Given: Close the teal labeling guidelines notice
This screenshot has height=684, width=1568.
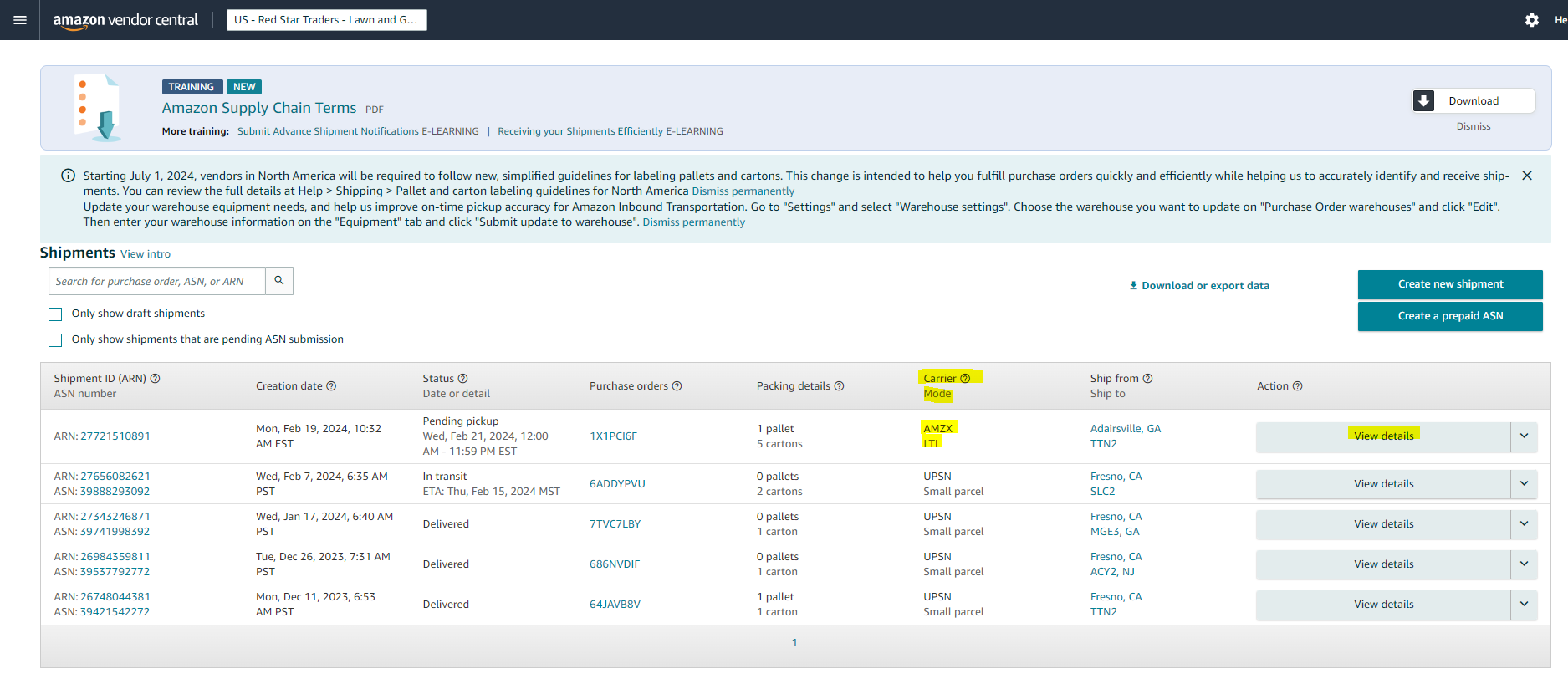Looking at the screenshot, I should coord(1527,176).
